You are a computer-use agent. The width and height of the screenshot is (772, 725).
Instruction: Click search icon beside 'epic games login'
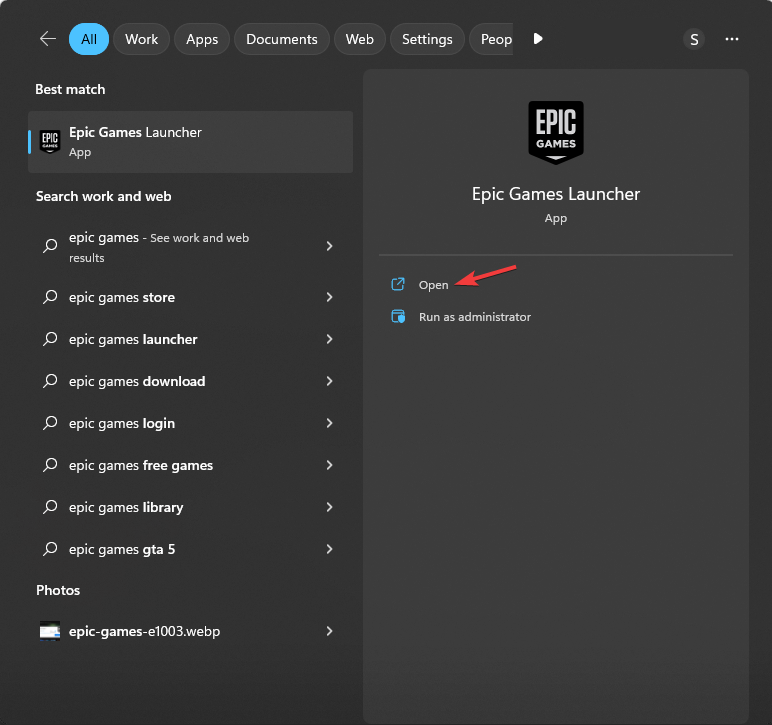point(50,423)
